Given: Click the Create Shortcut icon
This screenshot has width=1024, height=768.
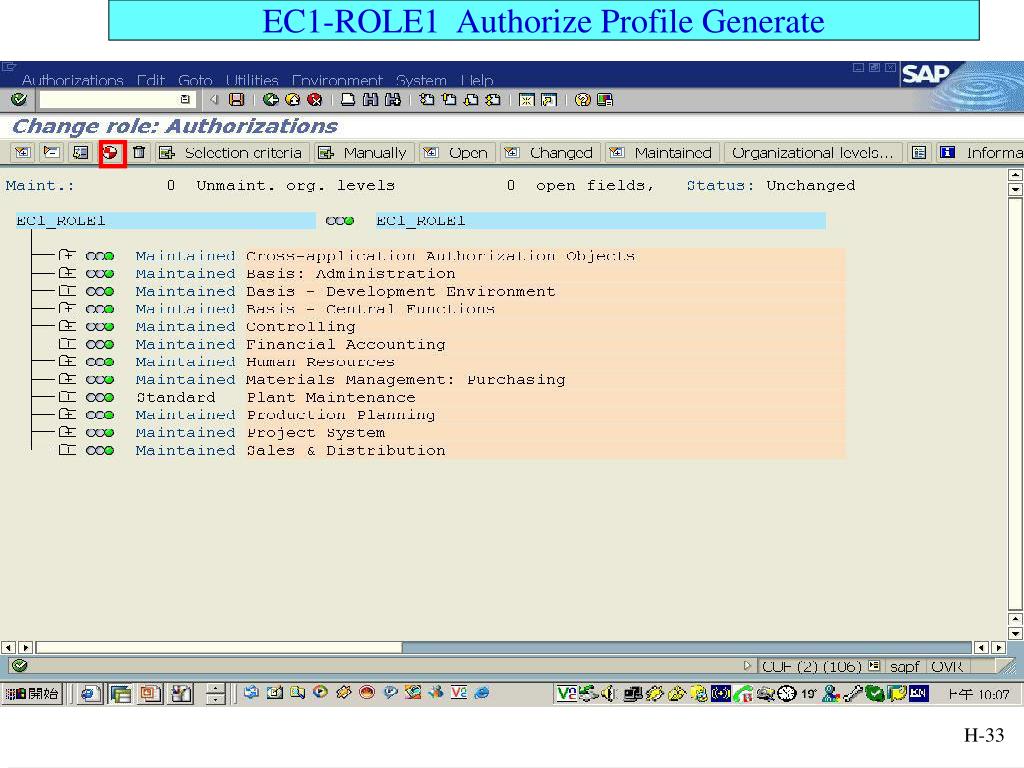Looking at the screenshot, I should pos(549,99).
